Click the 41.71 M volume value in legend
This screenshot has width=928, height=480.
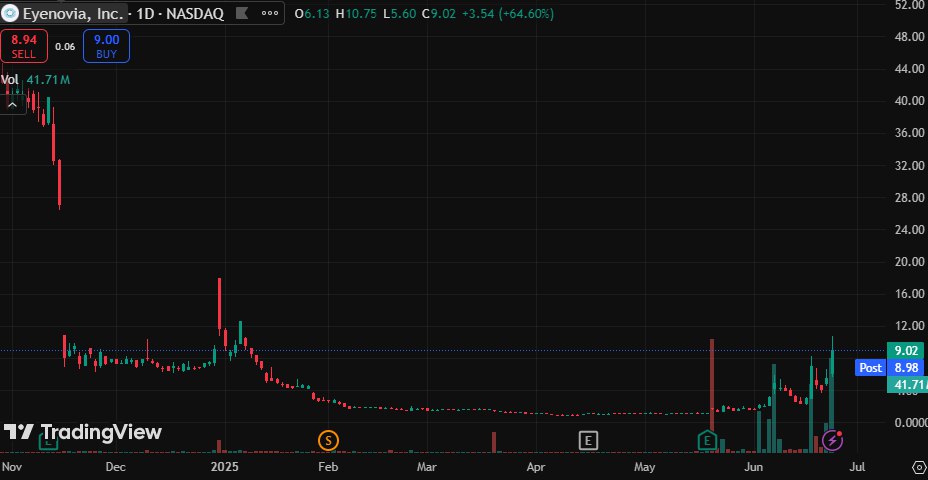coord(48,79)
